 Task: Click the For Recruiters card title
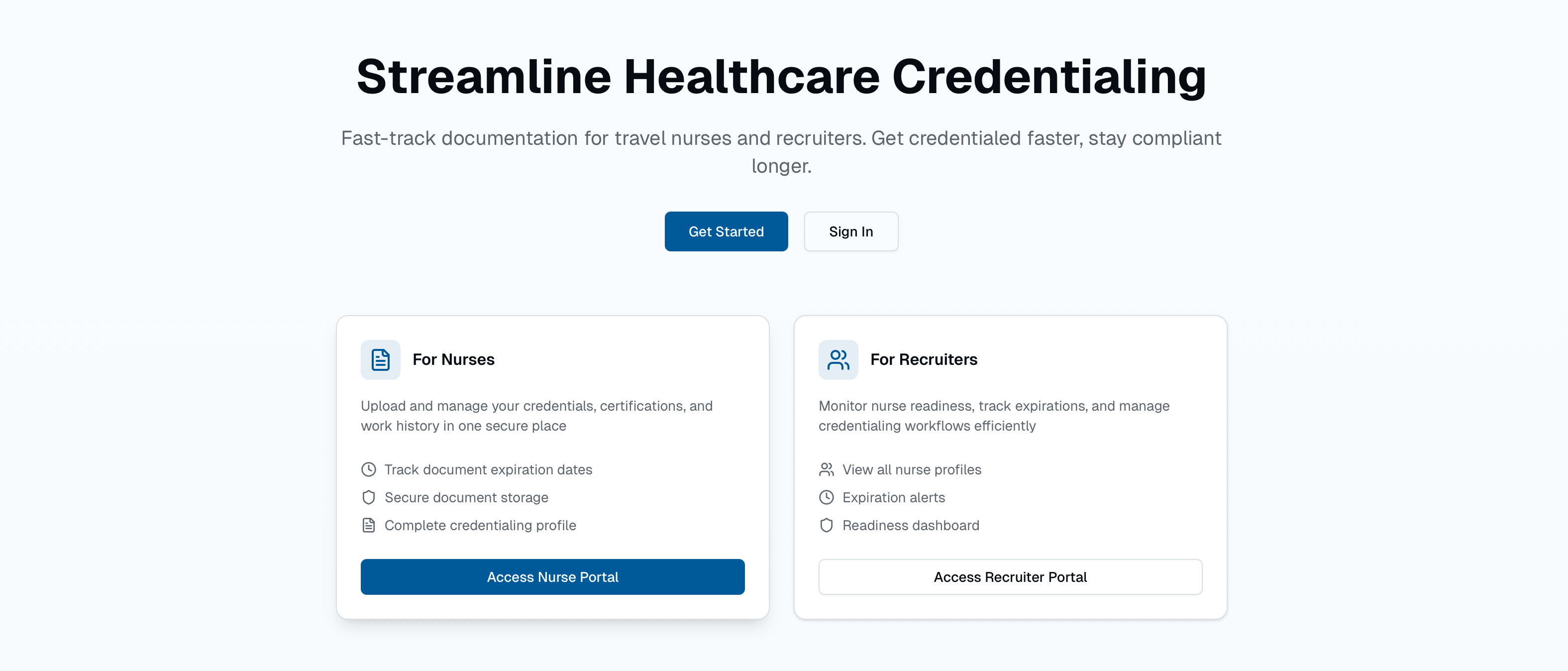coord(924,359)
